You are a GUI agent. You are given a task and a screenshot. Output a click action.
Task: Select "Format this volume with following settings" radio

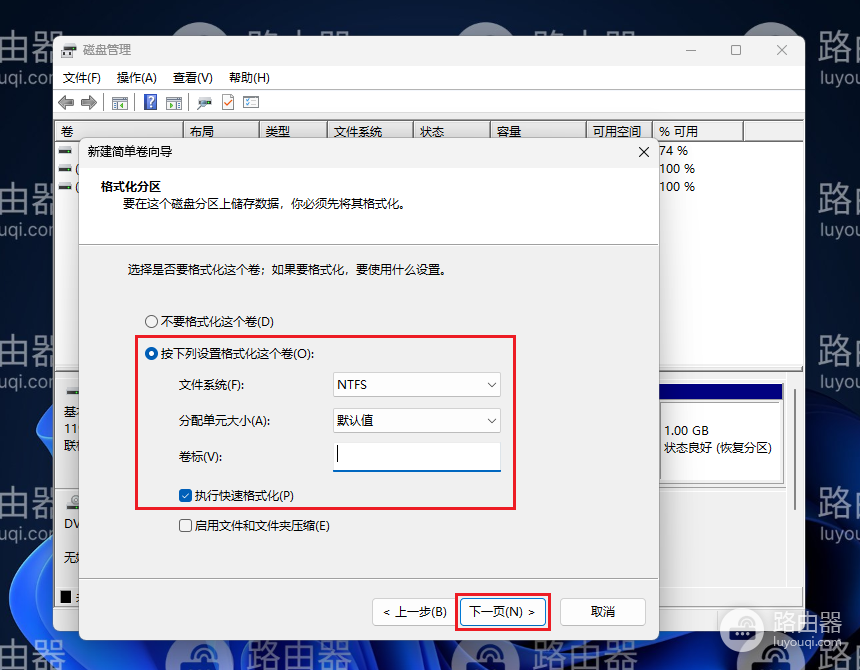click(x=151, y=354)
